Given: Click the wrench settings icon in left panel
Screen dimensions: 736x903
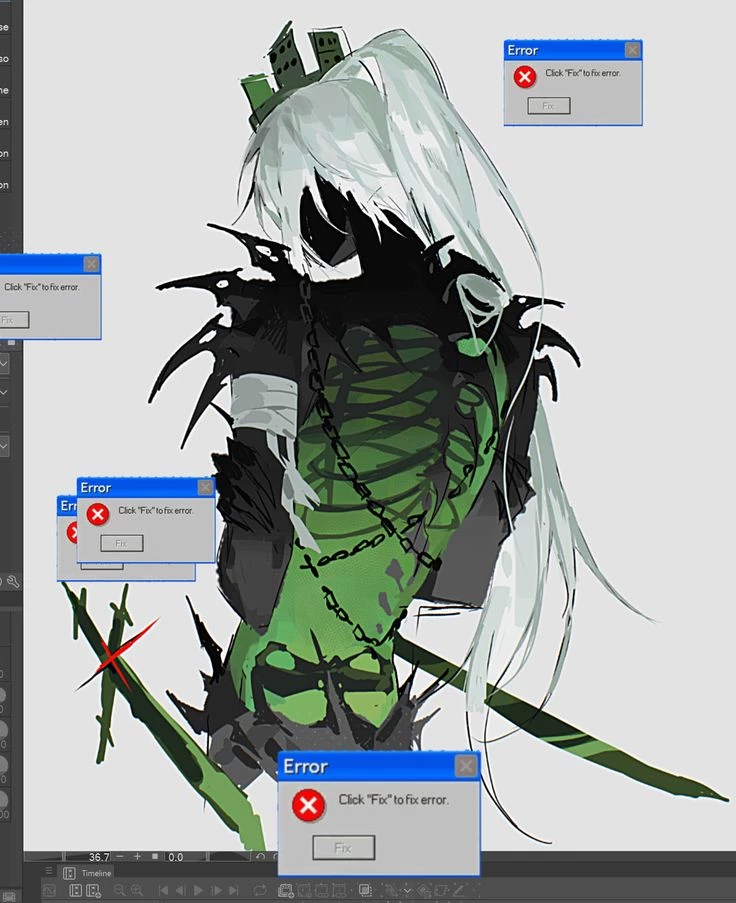Looking at the screenshot, I should pos(14,580).
